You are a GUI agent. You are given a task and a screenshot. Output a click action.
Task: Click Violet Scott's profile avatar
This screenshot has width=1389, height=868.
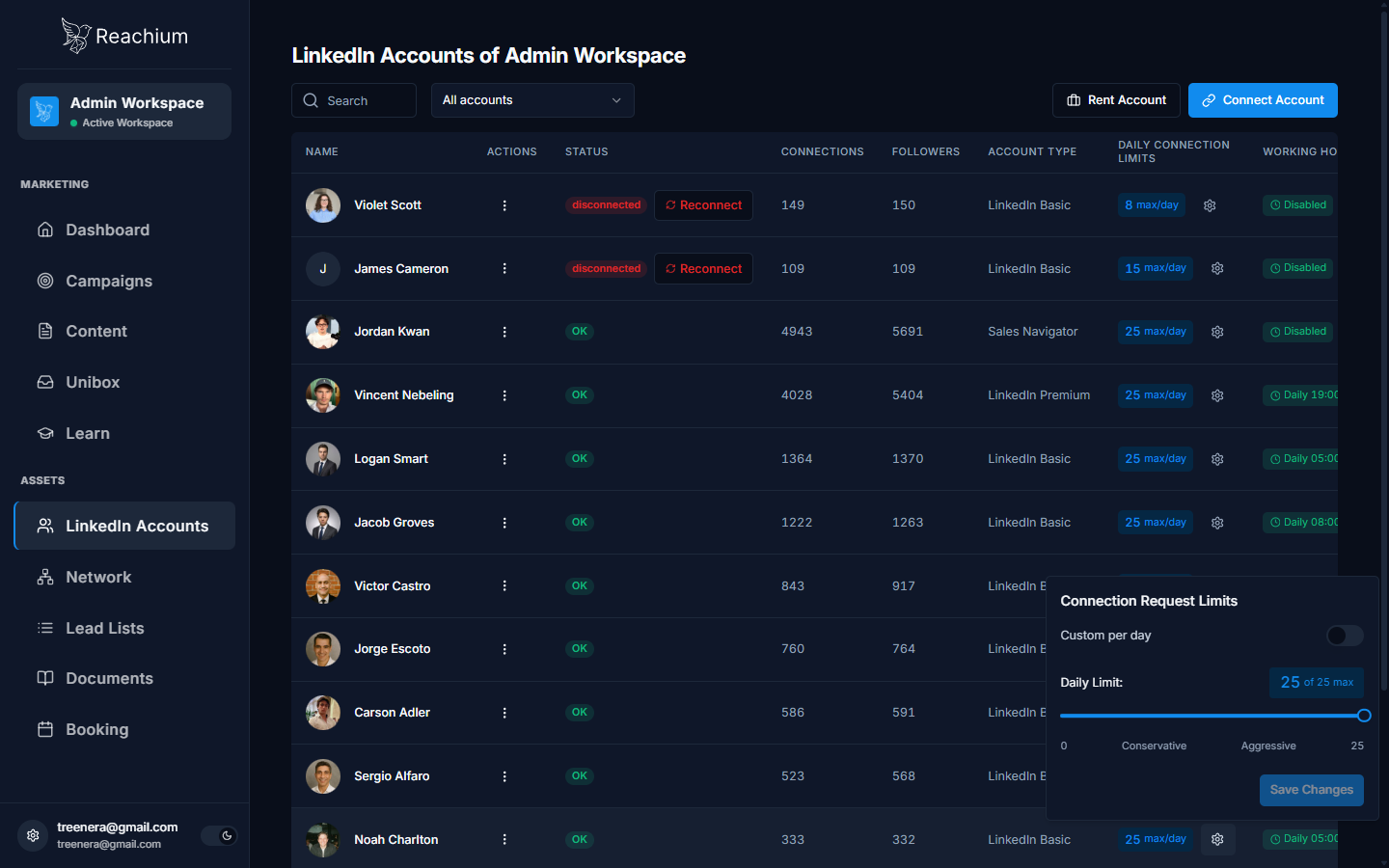pyautogui.click(x=323, y=205)
